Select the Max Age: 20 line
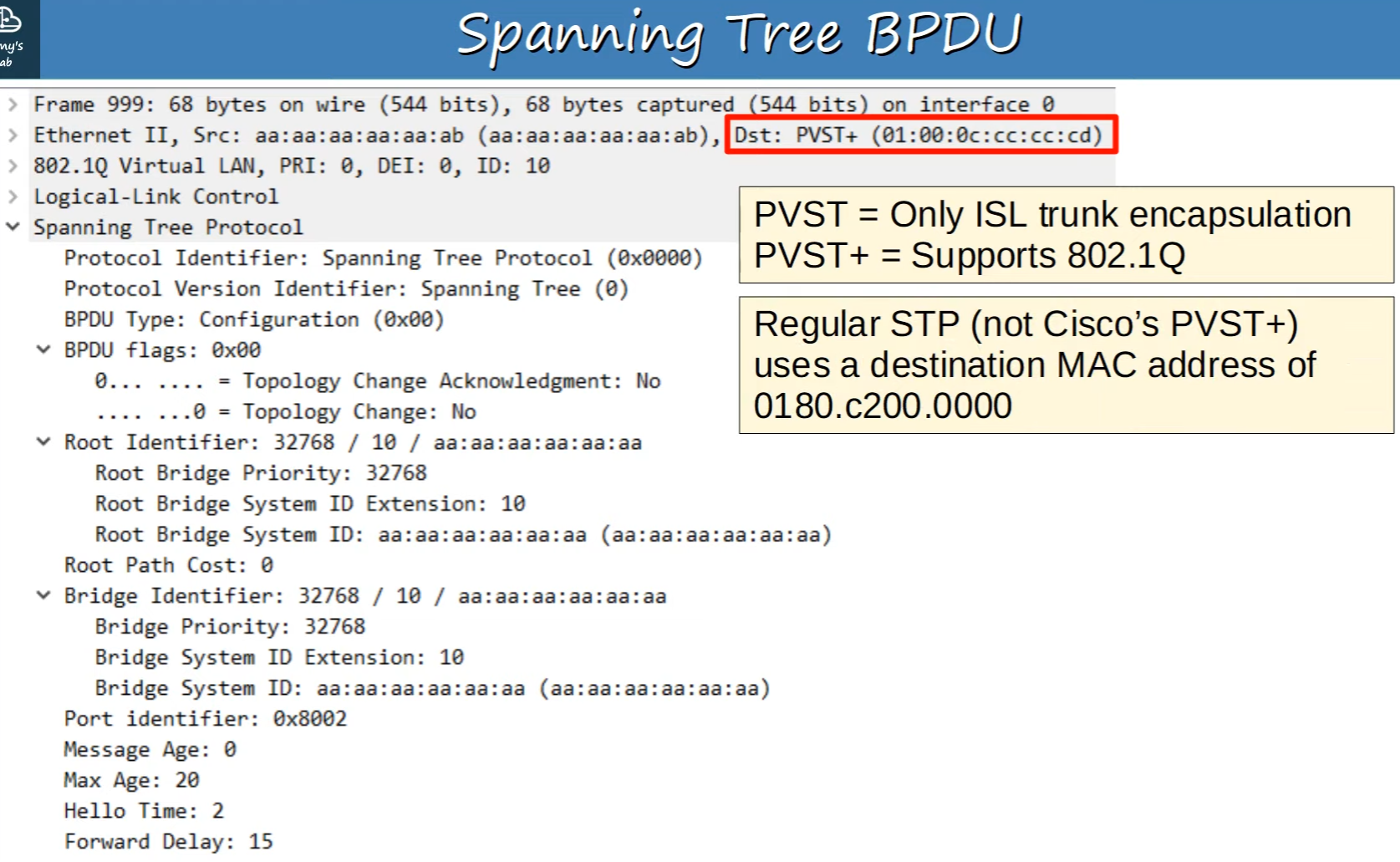1400x862 pixels. click(131, 780)
